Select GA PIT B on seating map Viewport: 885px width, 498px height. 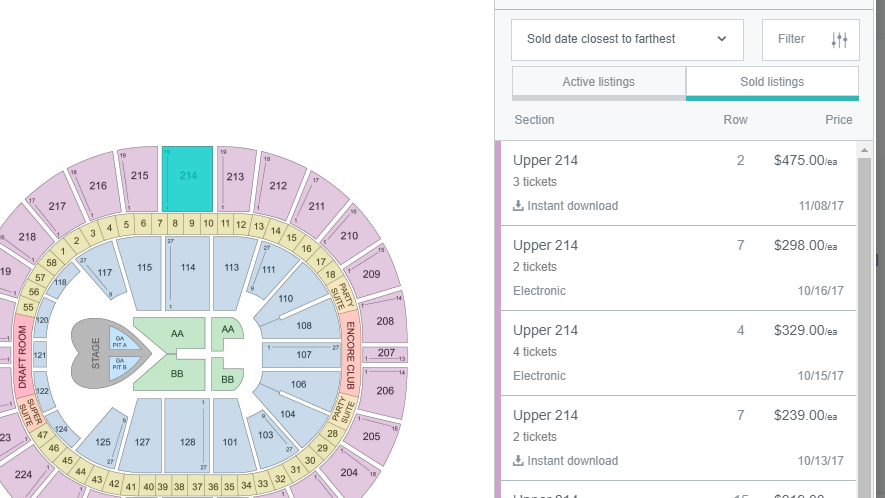[x=122, y=366]
